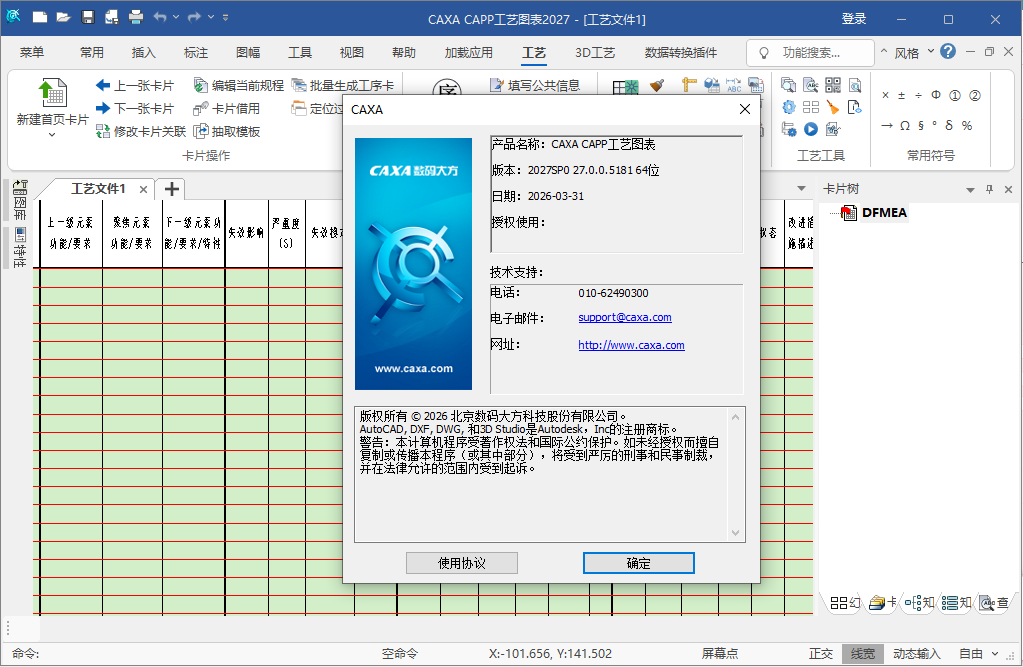This screenshot has width=1023, height=667.
Task: Insert the plus-minus ± symbol
Action: click(x=902, y=95)
